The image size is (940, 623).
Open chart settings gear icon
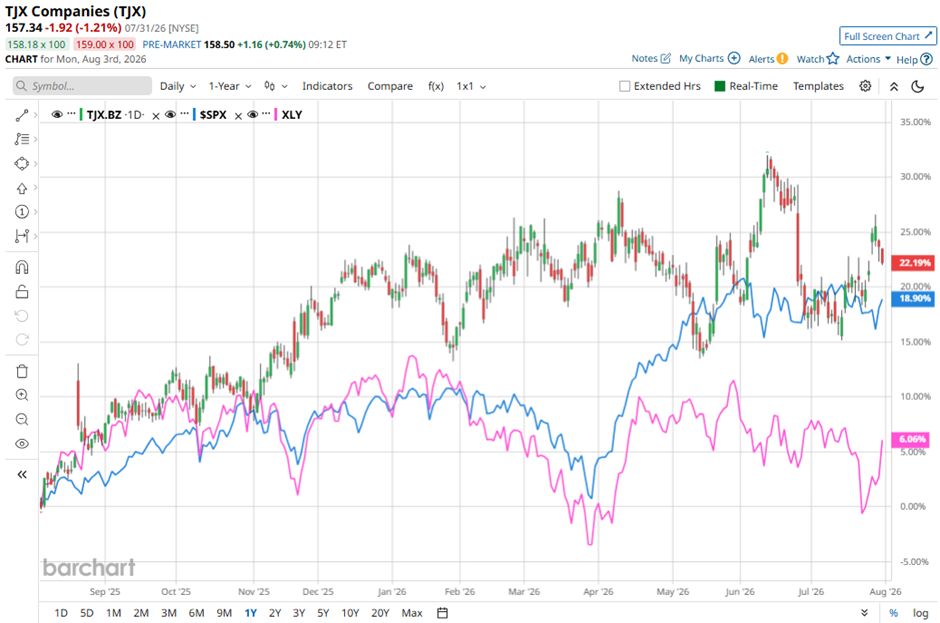pos(865,86)
